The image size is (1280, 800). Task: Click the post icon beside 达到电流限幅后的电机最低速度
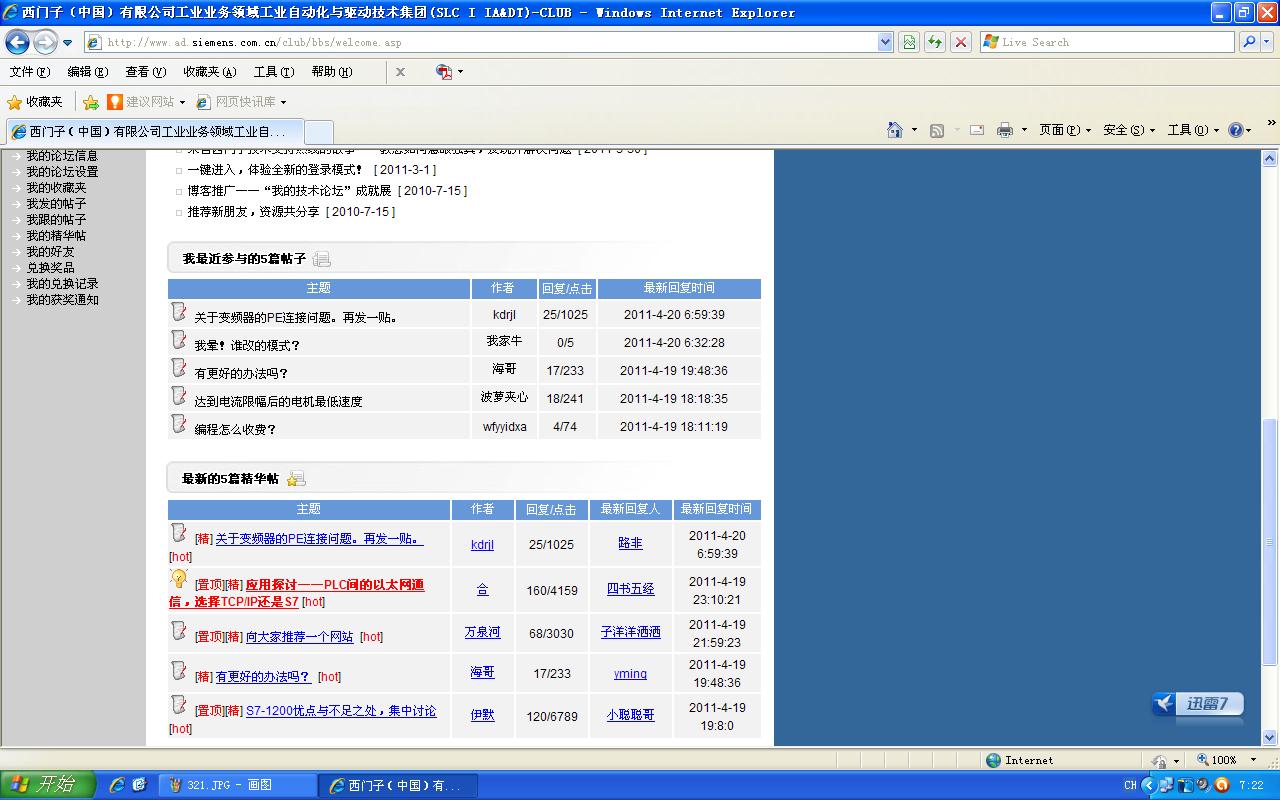click(179, 396)
